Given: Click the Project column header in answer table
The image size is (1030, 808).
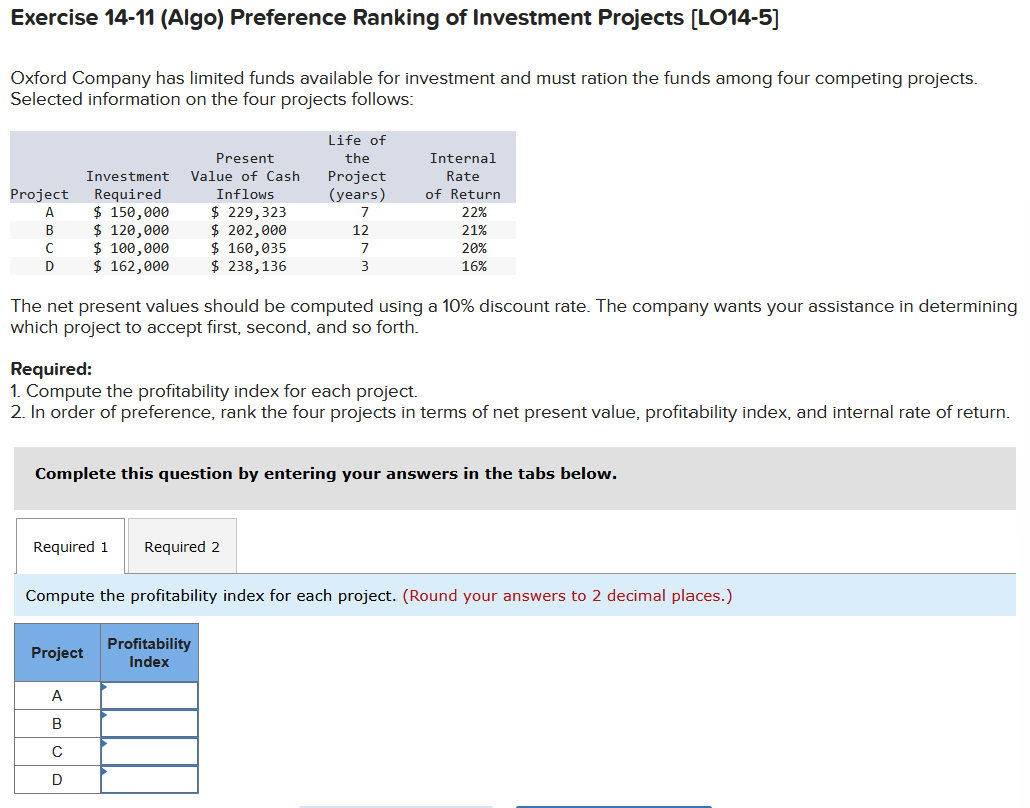Looking at the screenshot, I should (x=57, y=652).
